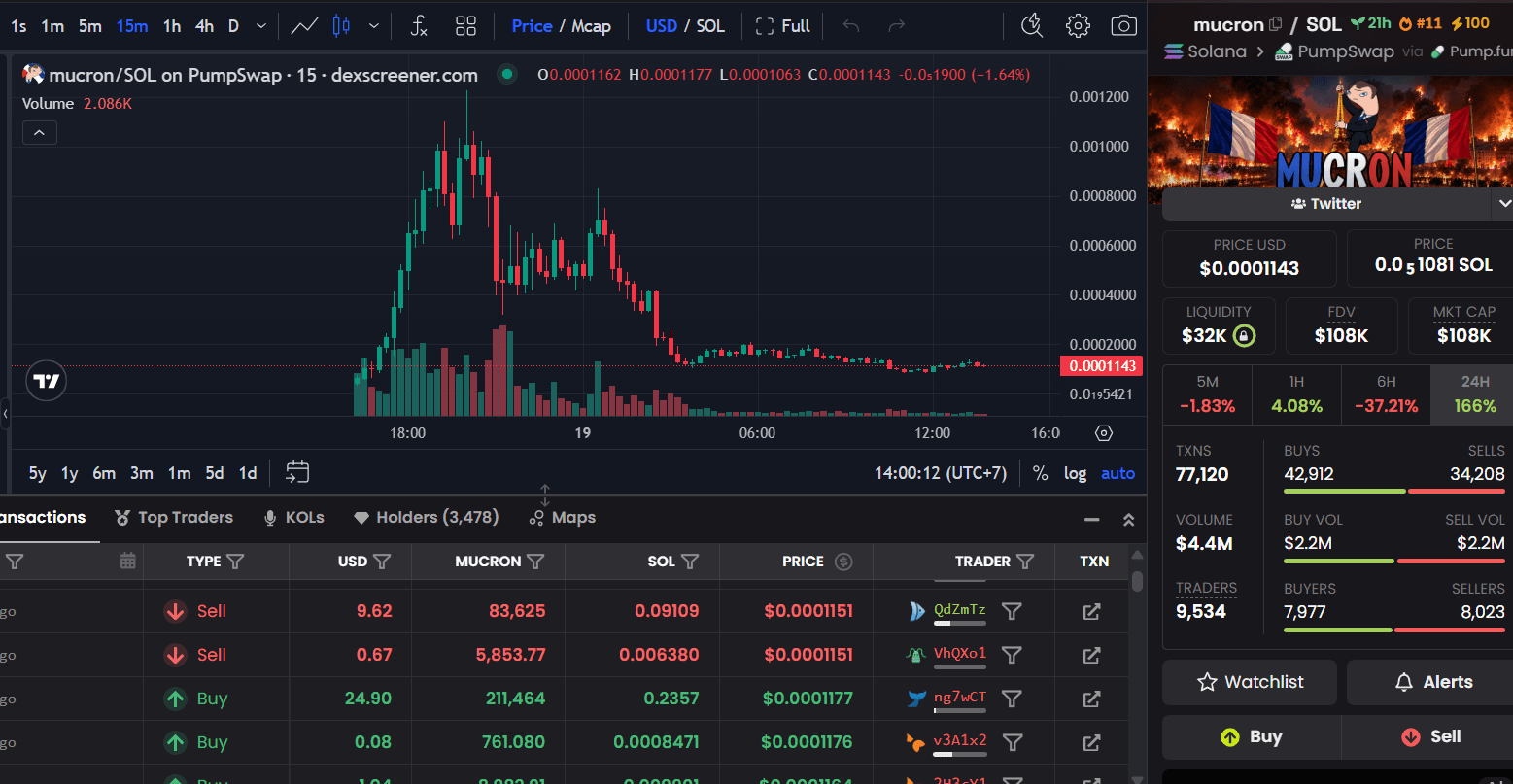Expand the timeframe dropdown after D
This screenshot has width=1513, height=784.
coord(260,26)
